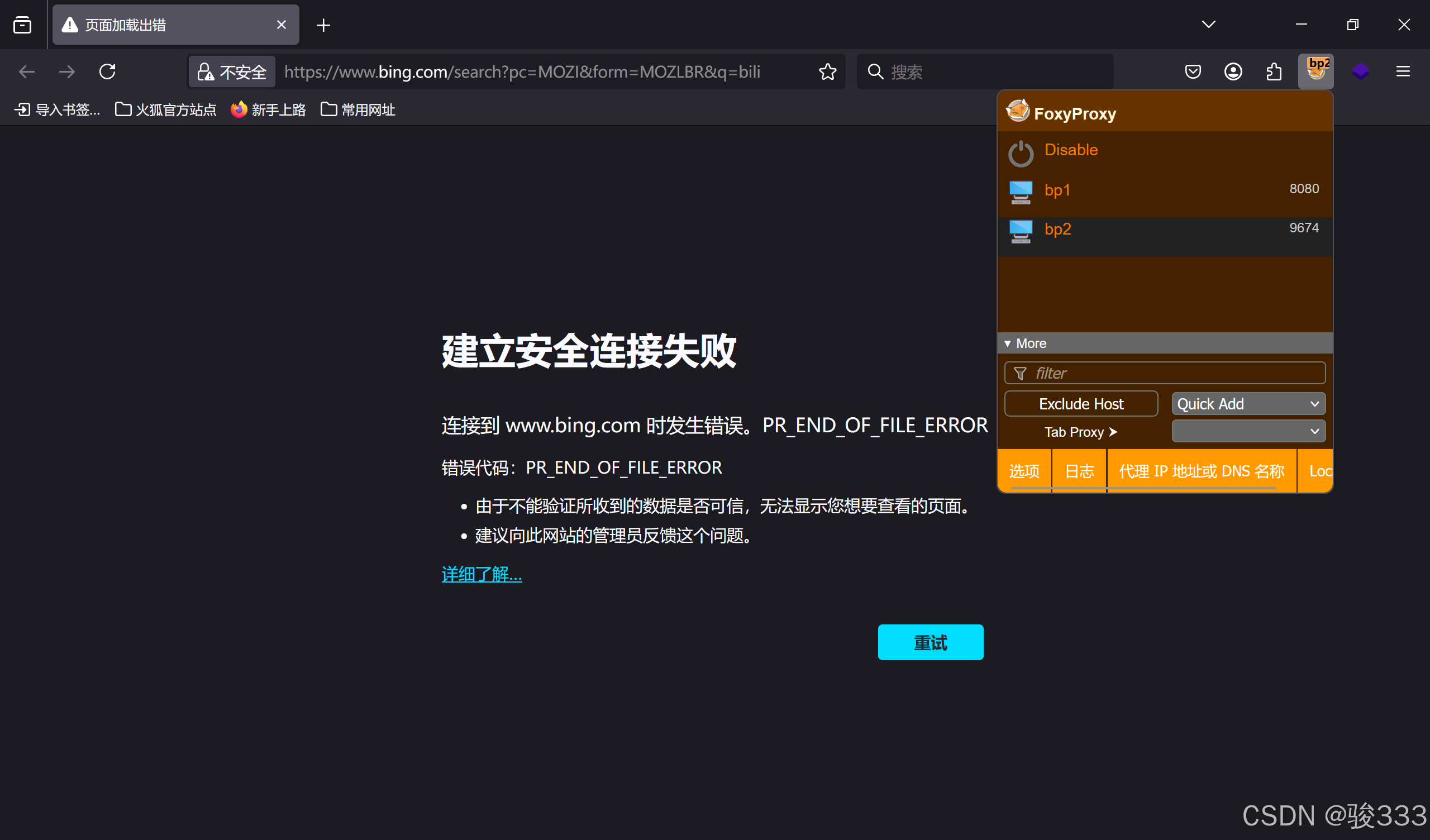
Task: Open the extensions puzzle-piece icon
Action: coord(1274,71)
